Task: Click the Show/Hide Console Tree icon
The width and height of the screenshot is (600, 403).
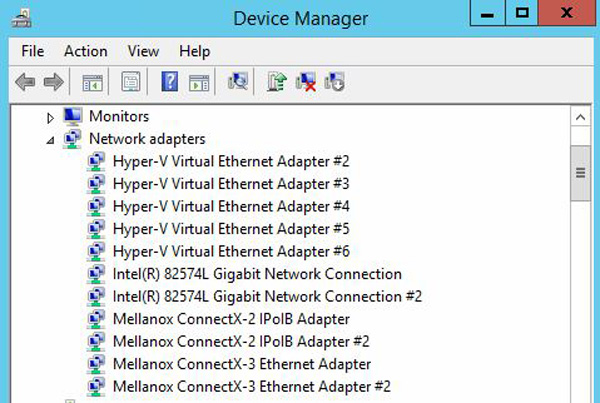Action: point(92,82)
